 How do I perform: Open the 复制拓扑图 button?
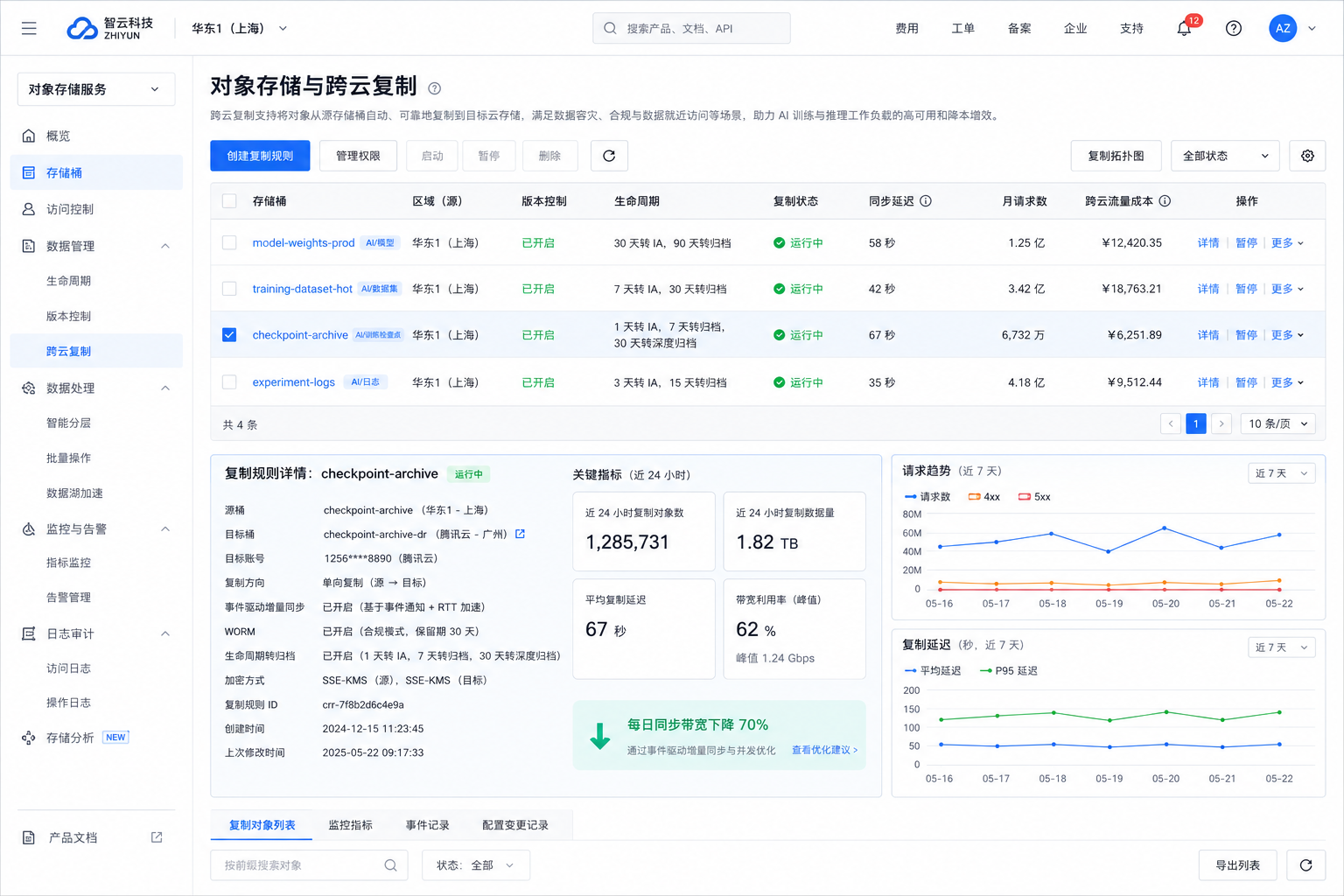1116,156
